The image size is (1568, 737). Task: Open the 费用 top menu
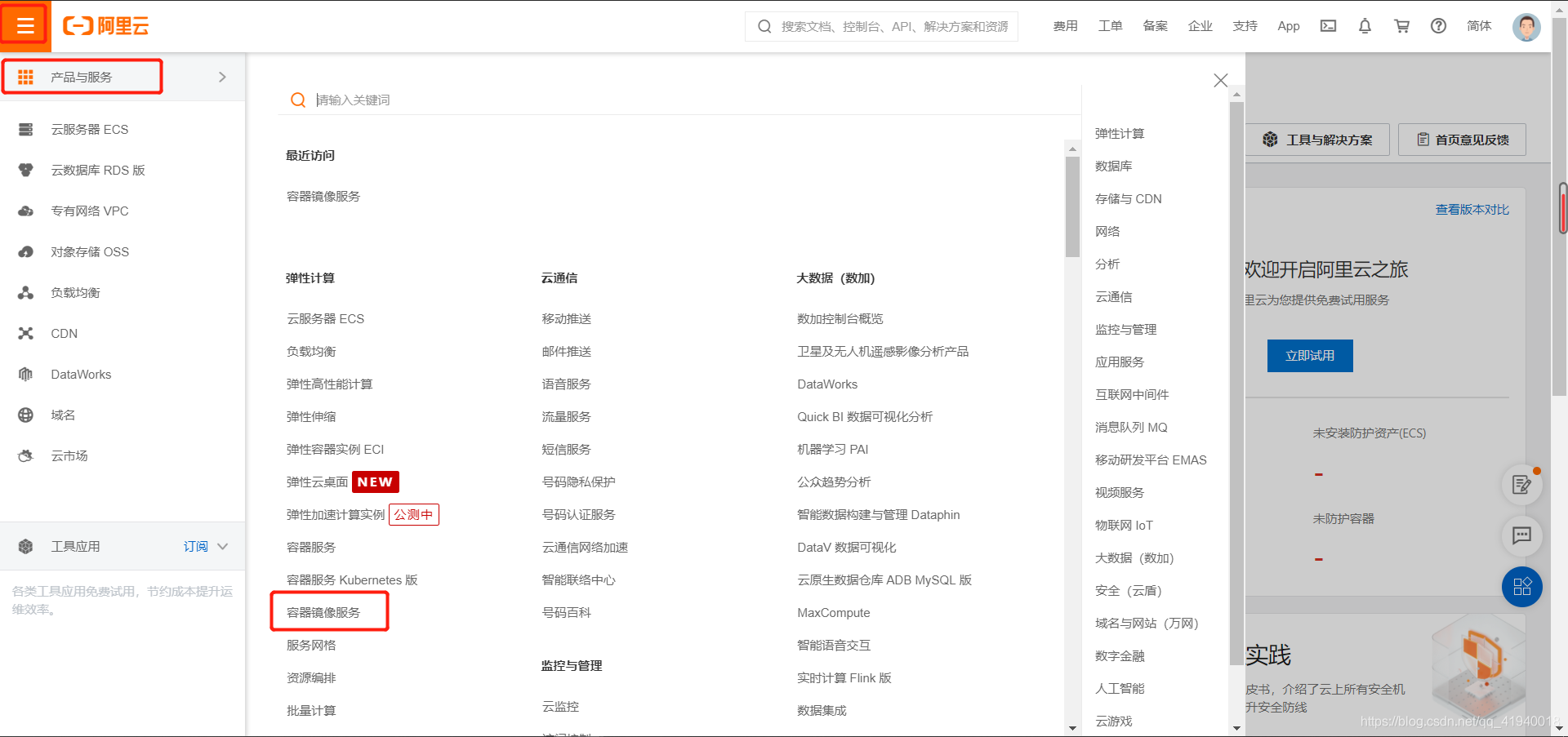(1065, 26)
